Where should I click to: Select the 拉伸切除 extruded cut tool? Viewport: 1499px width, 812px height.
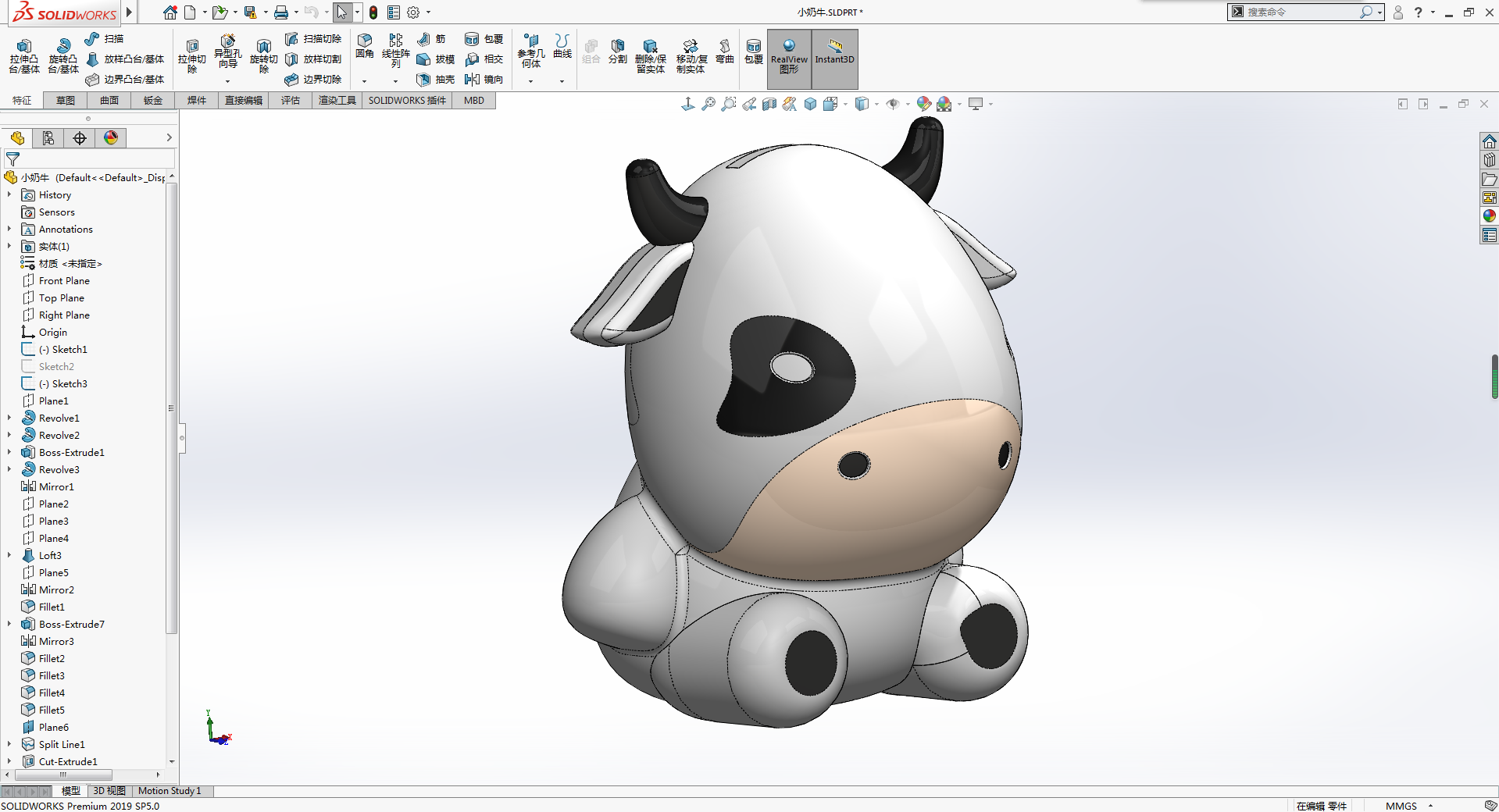pyautogui.click(x=191, y=55)
